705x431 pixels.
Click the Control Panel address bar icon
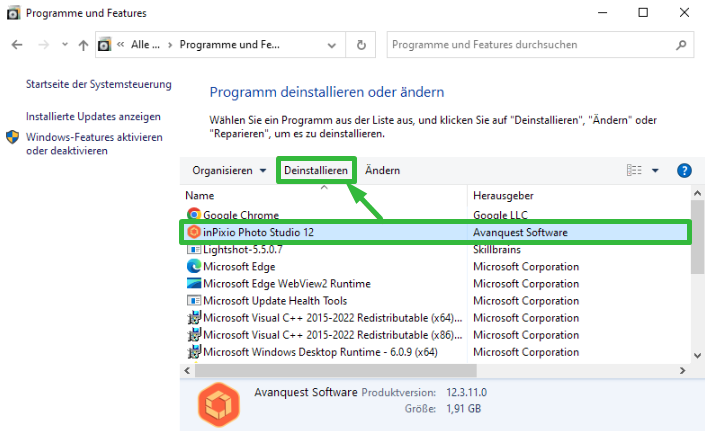(104, 44)
